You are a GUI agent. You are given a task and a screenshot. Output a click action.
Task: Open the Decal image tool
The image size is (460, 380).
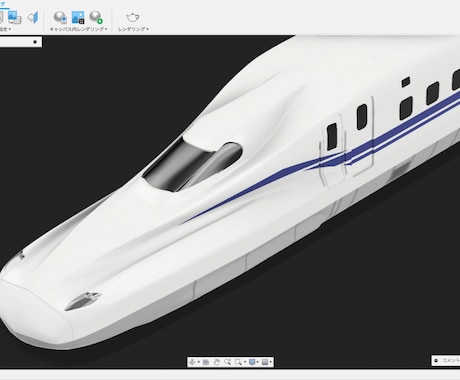point(14,17)
